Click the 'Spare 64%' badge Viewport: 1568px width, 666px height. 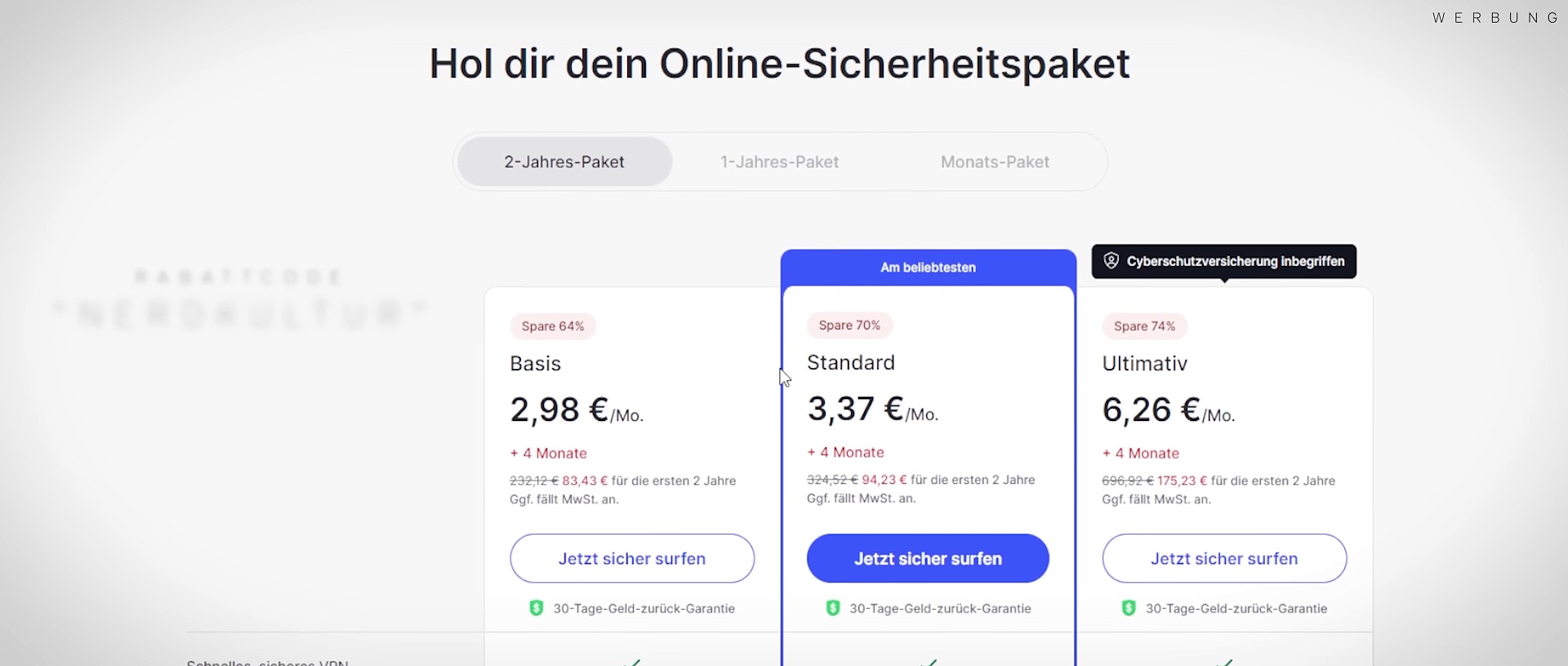[553, 326]
